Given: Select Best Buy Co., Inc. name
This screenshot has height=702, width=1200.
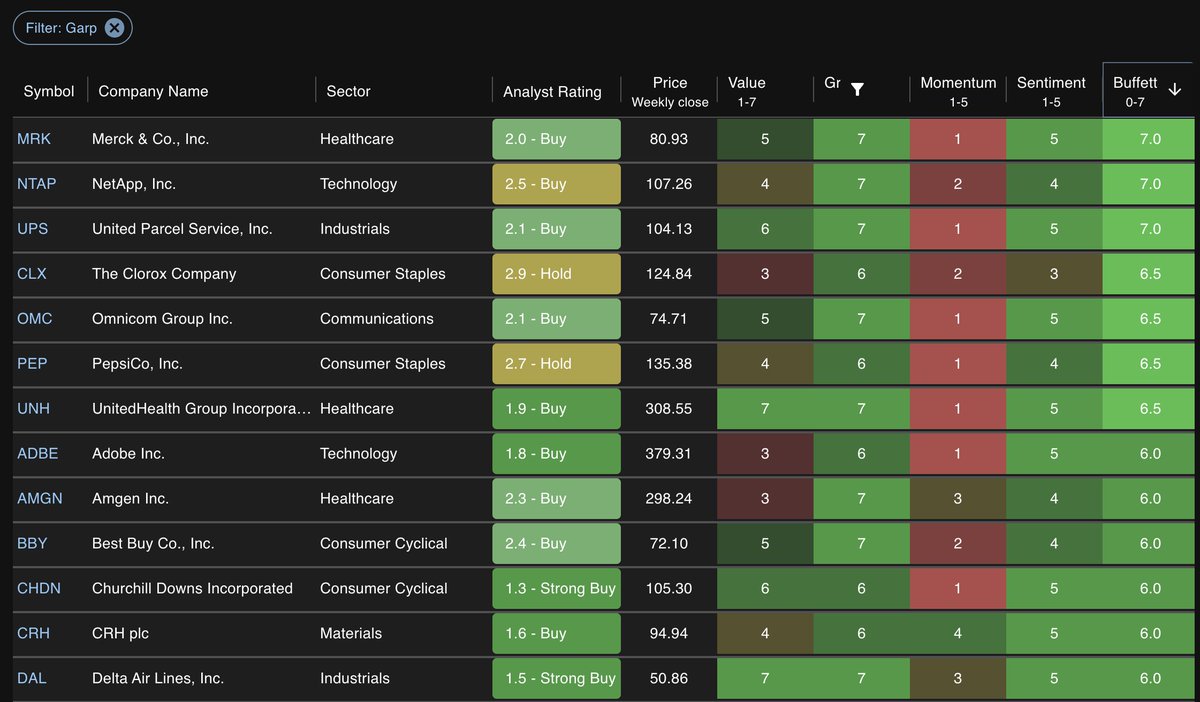Looking at the screenshot, I should (153, 544).
